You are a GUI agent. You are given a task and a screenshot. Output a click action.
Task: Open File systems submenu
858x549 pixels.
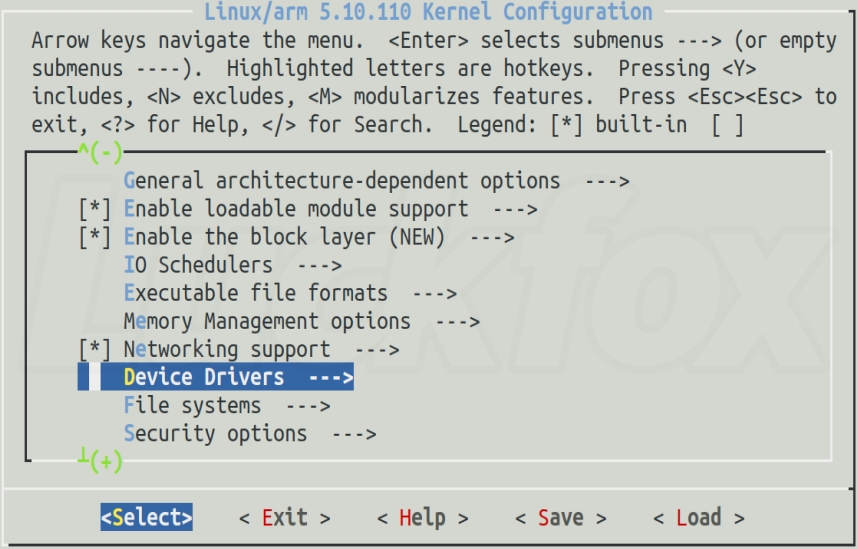227,406
